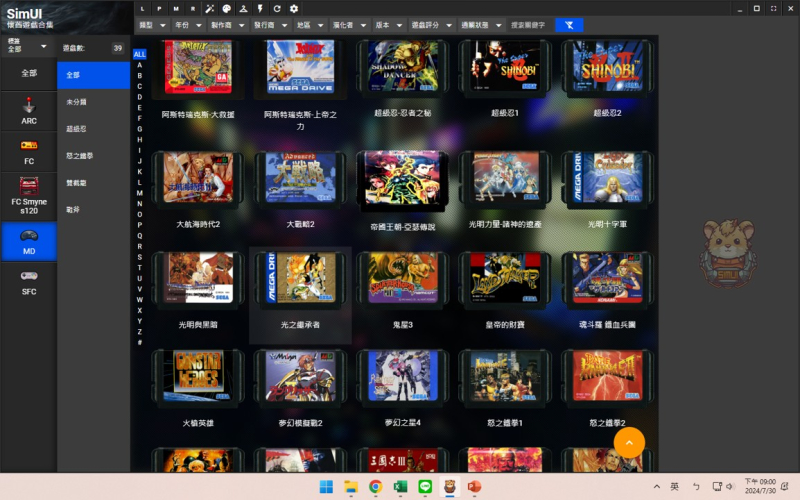This screenshot has width=800, height=500.
Task: Expand the 遊戲評分 filter dropdown
Action: click(432, 25)
